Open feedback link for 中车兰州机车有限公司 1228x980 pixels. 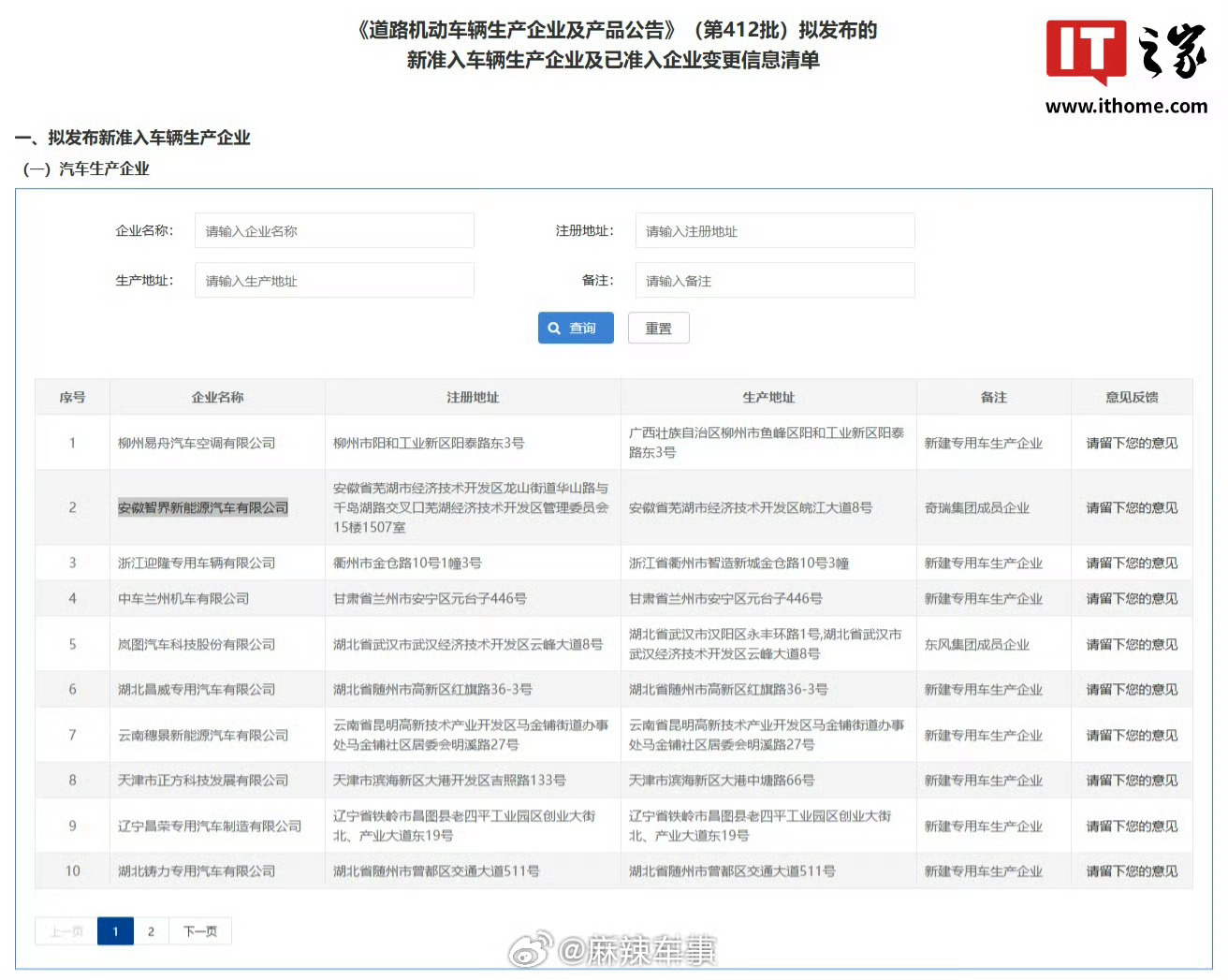pyautogui.click(x=1132, y=598)
